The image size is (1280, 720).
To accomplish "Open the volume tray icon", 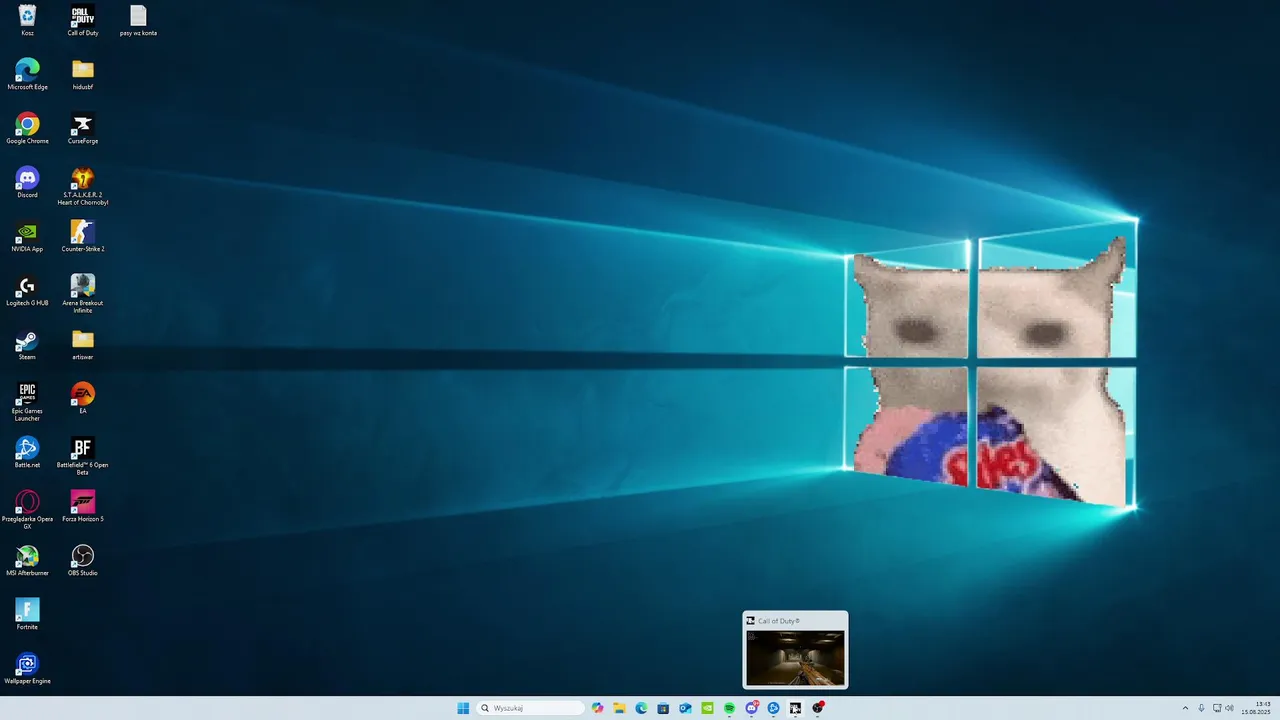I will (1230, 708).
